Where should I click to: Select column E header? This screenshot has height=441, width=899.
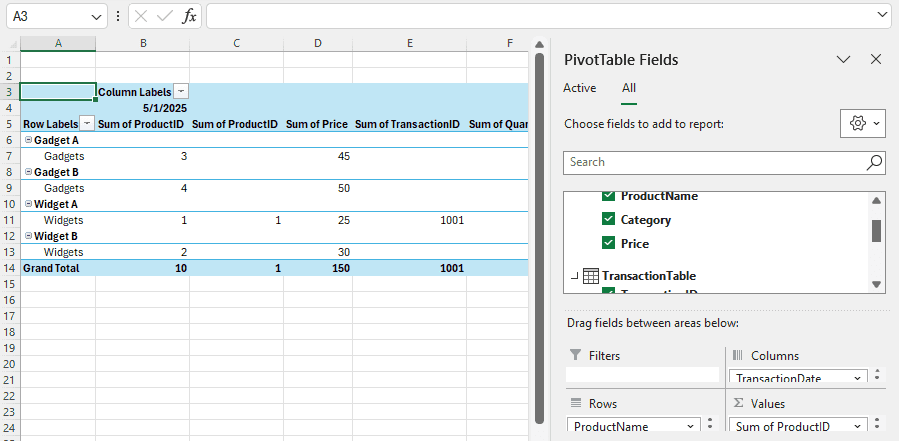[409, 43]
